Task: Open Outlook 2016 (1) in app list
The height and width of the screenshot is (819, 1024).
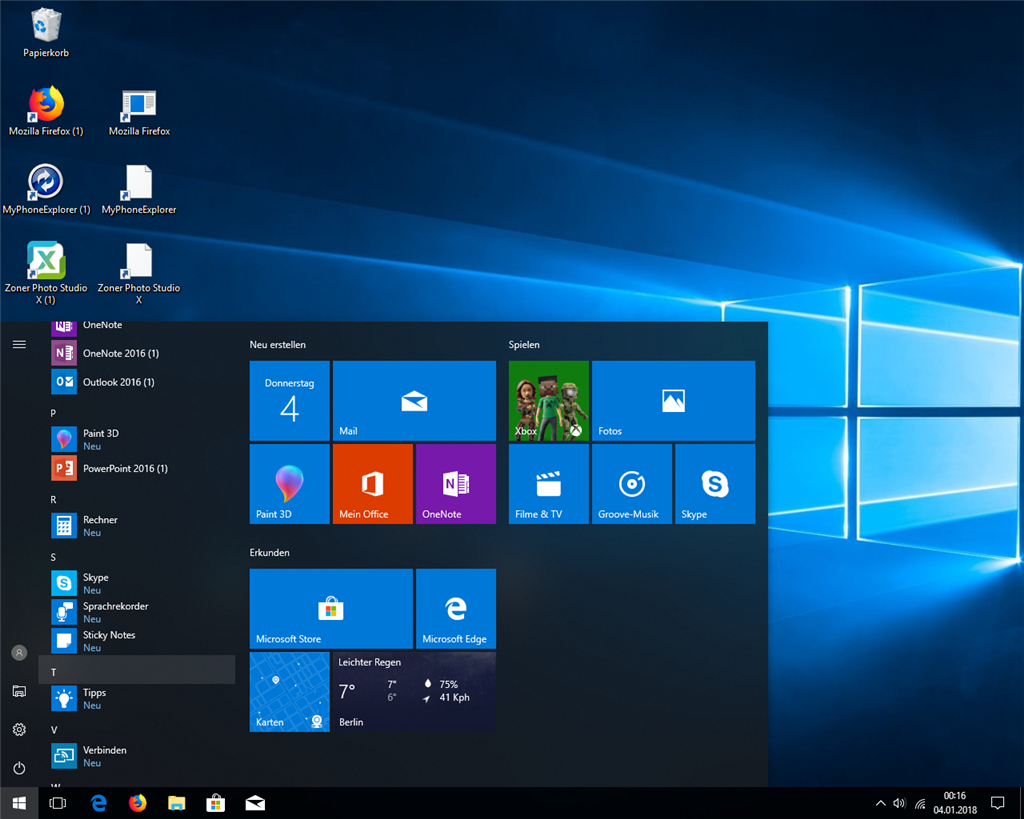Action: [x=137, y=382]
